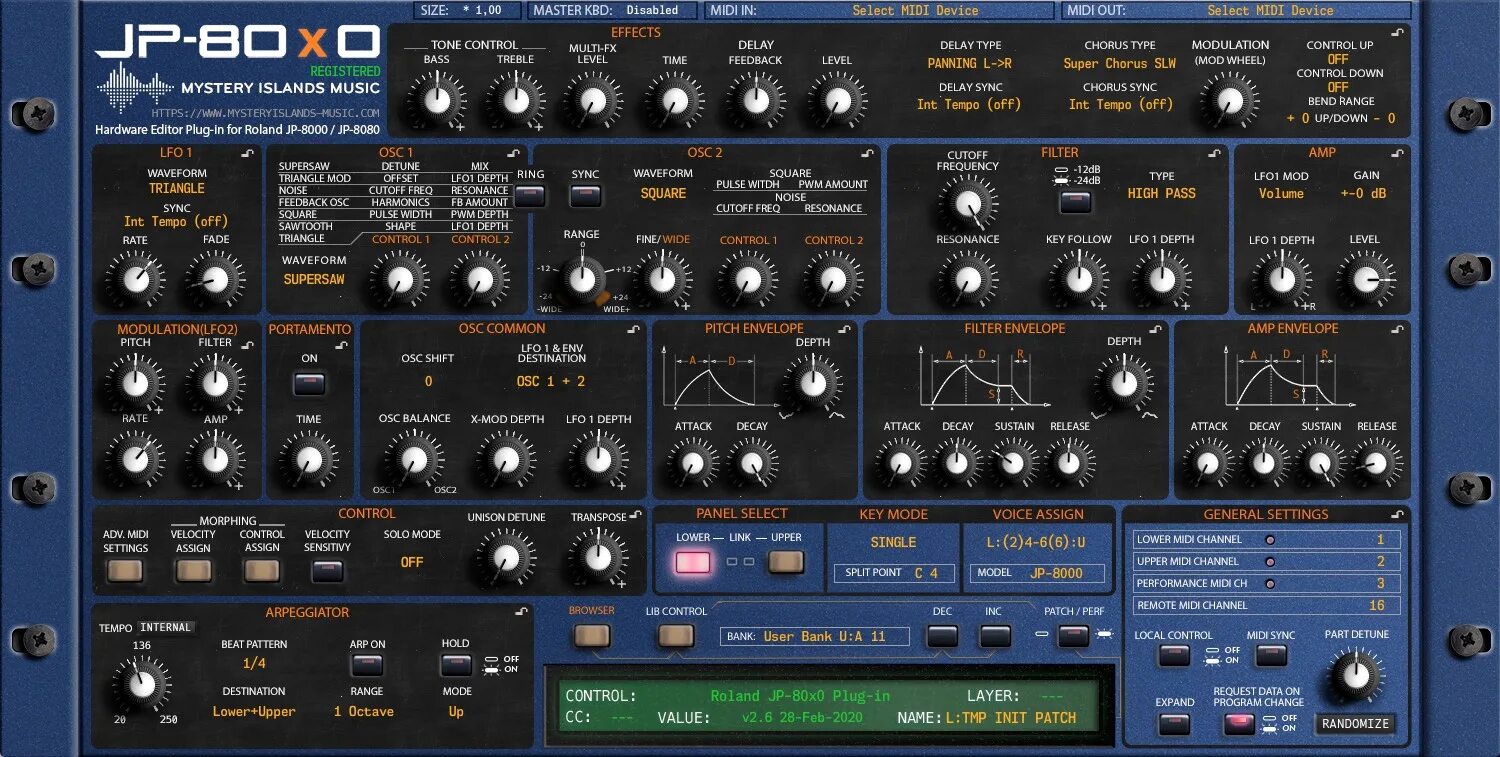This screenshot has height=757, width=1500.
Task: Click the arpeggiator TEMPO knob
Action: tap(140, 686)
